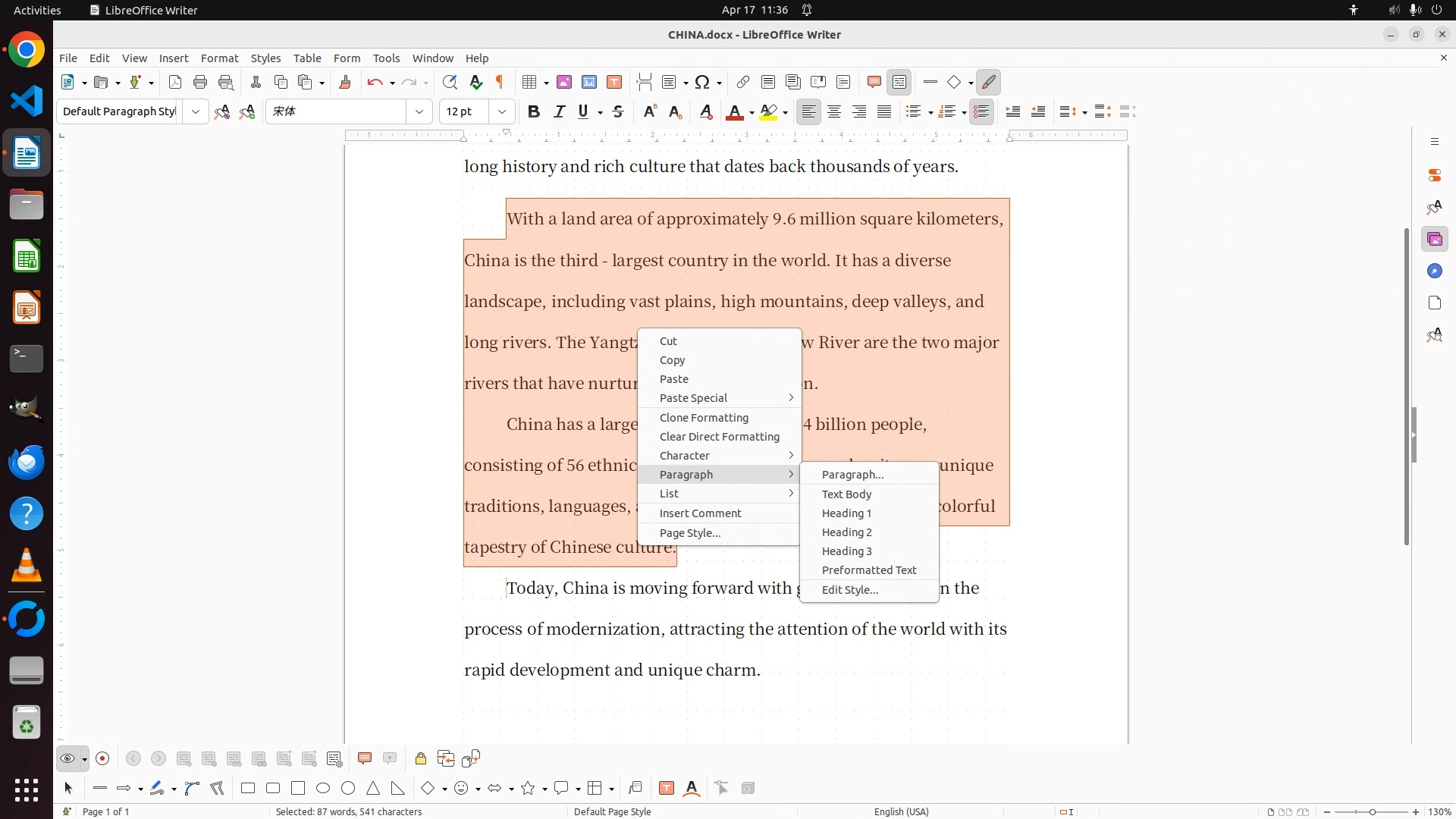Click Edit Style... in submenu
1456x819 pixels.
849,590
